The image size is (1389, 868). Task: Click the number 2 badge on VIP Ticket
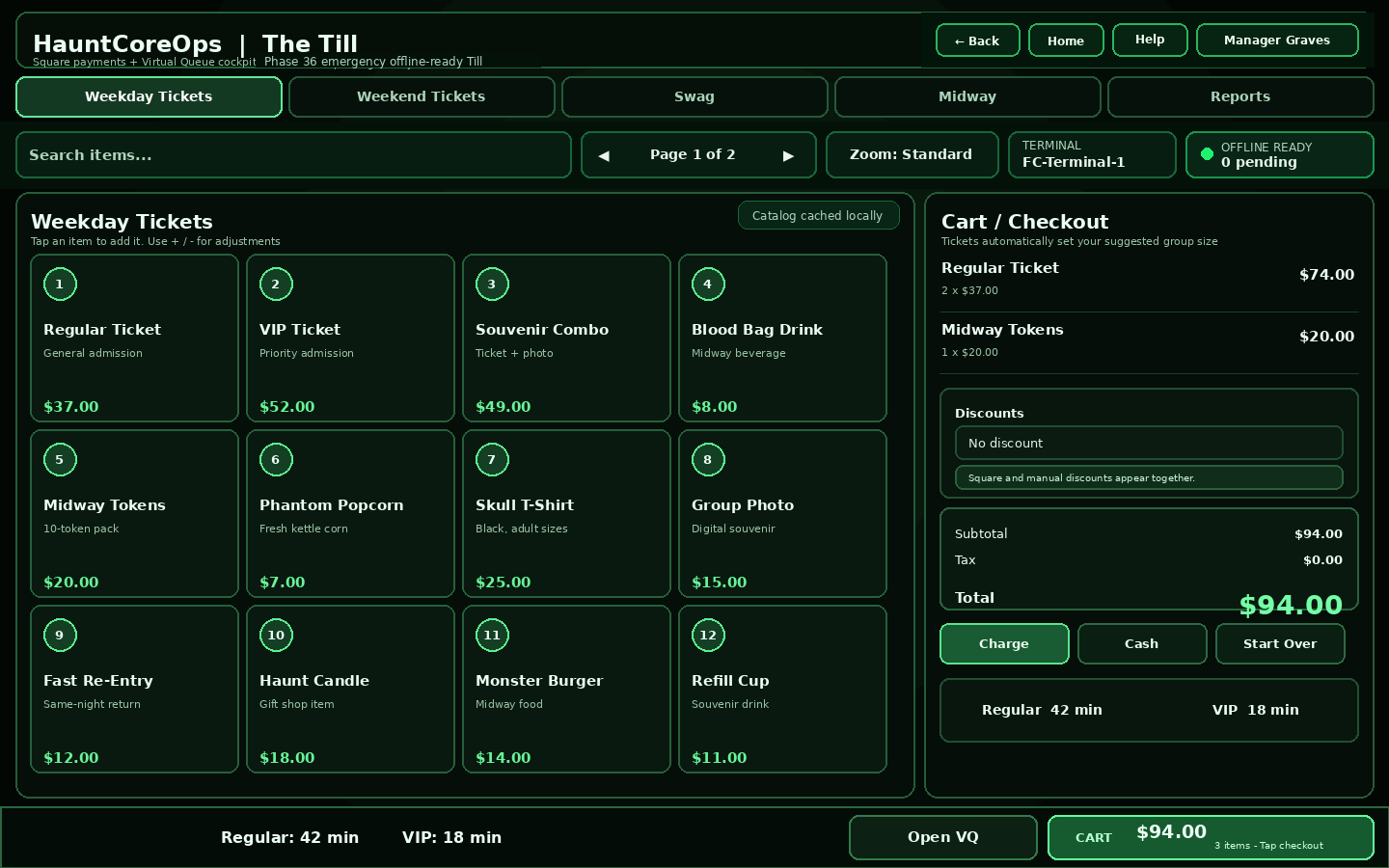click(x=276, y=285)
